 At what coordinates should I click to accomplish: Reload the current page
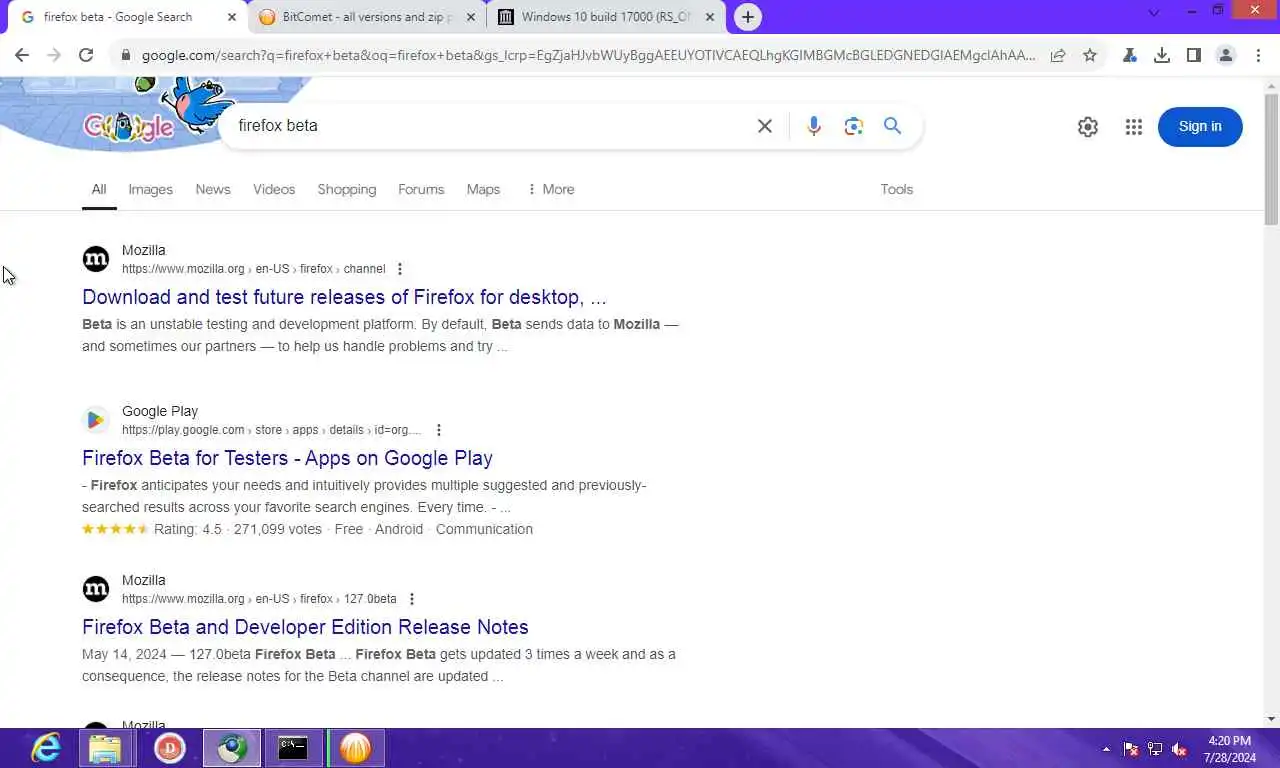86,55
